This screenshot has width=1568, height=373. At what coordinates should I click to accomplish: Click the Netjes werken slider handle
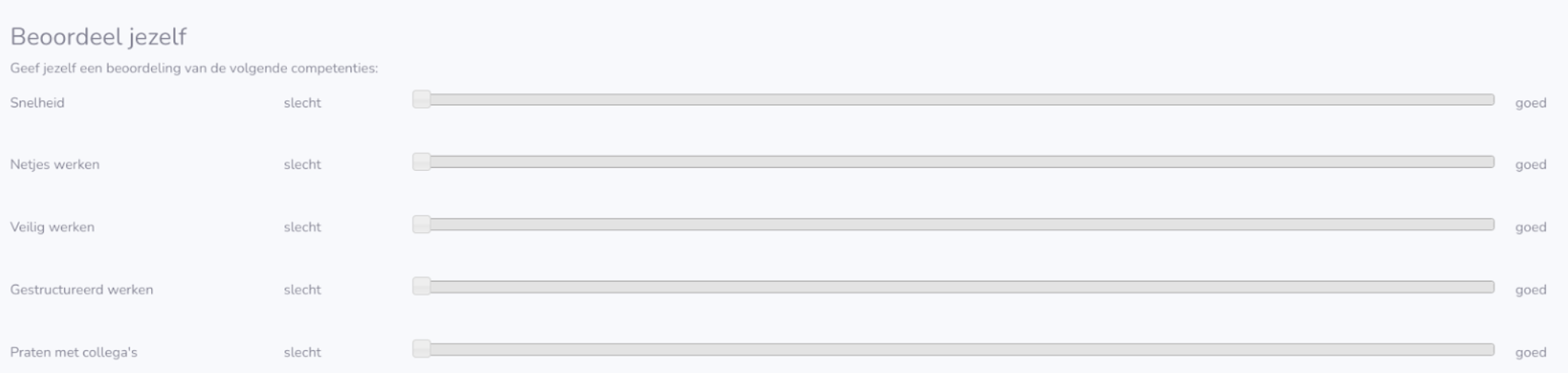[421, 162]
